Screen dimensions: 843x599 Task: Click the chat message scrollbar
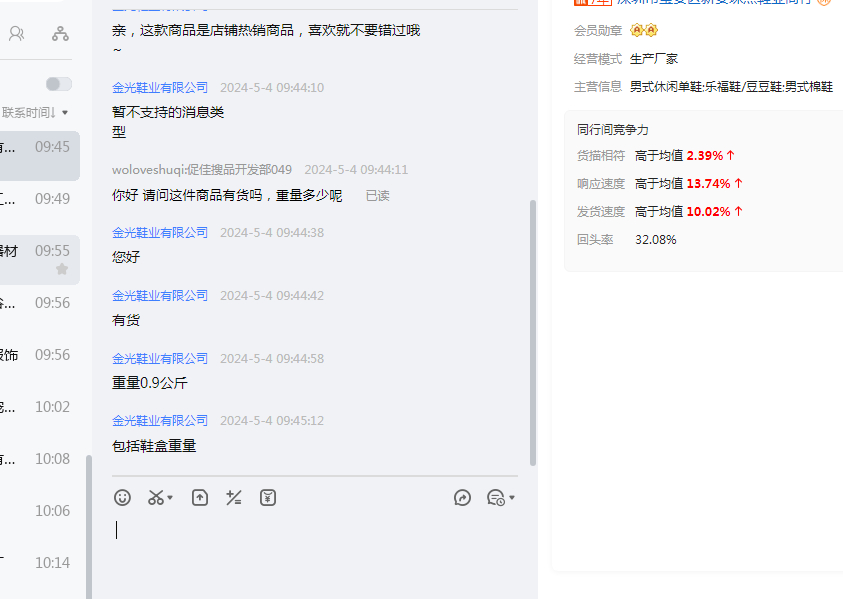point(533,333)
